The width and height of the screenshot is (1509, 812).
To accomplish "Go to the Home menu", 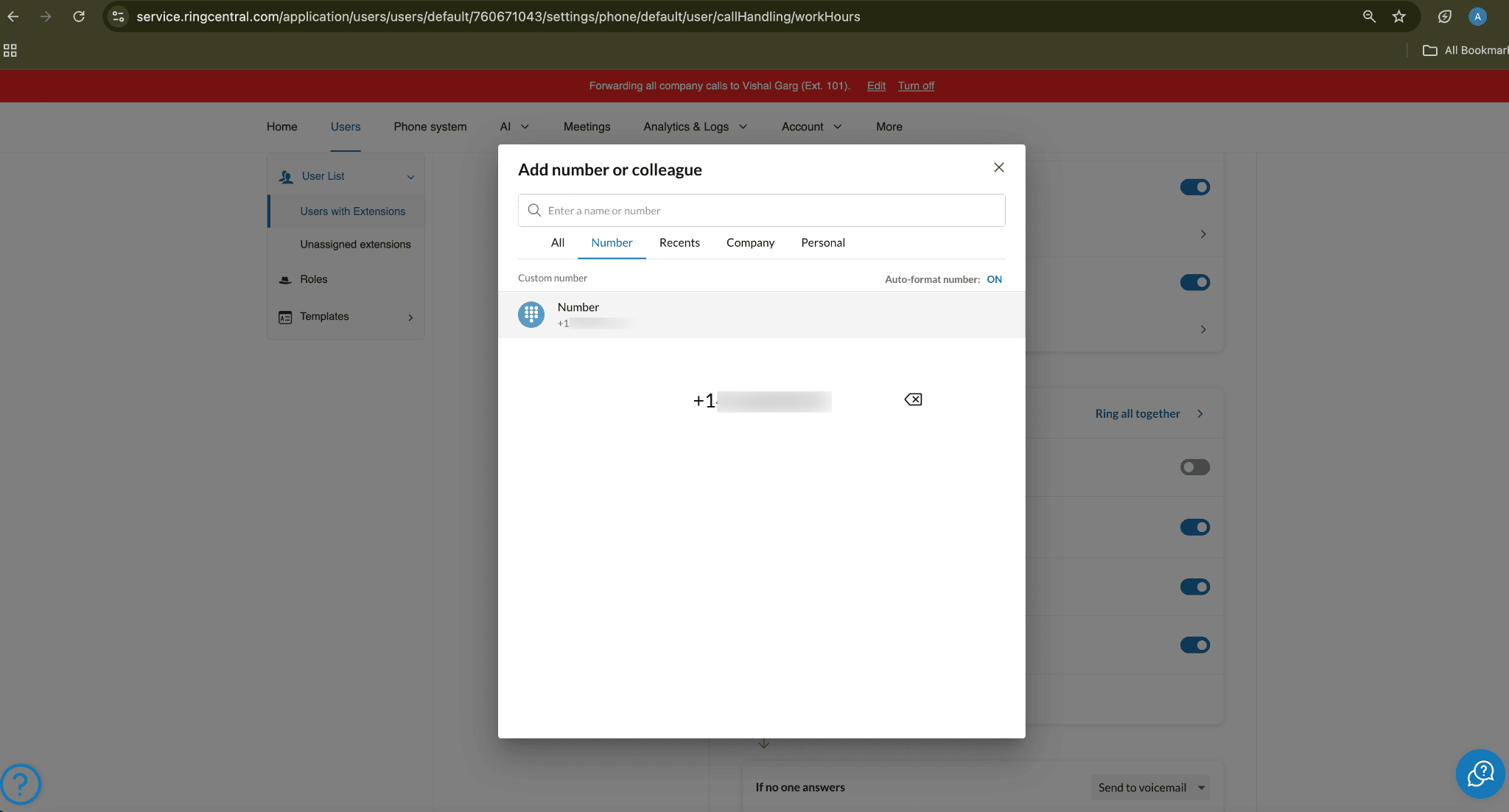I will click(x=281, y=127).
